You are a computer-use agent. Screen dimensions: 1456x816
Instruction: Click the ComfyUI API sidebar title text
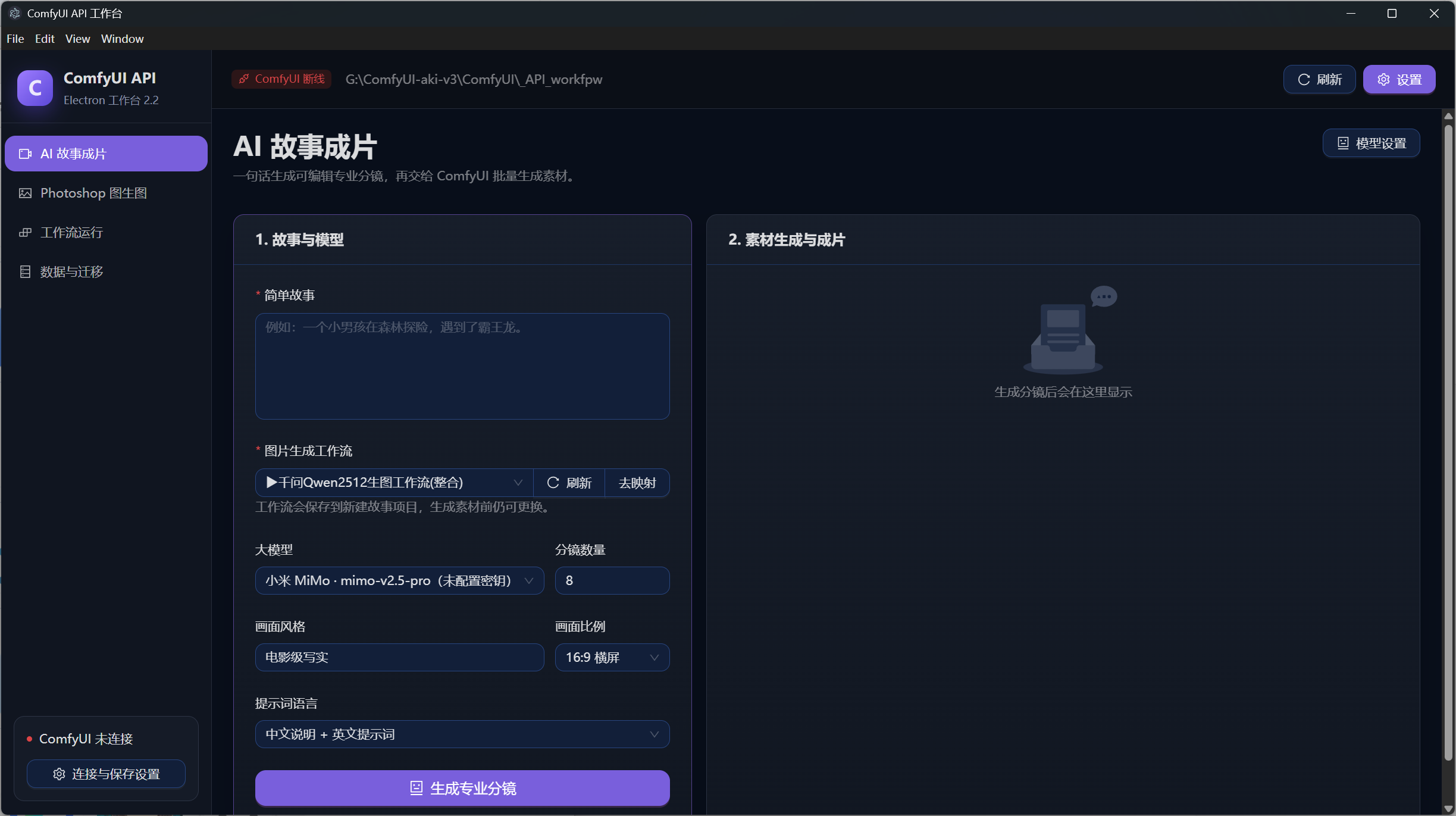point(110,79)
